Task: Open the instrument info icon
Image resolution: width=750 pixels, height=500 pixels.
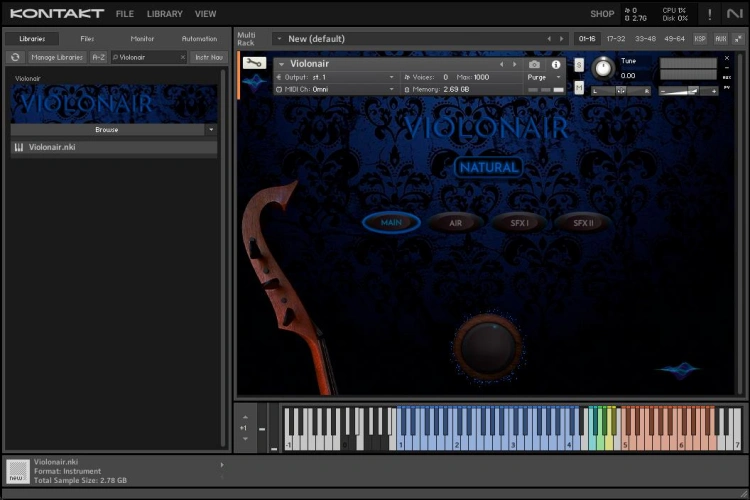Action: point(556,64)
